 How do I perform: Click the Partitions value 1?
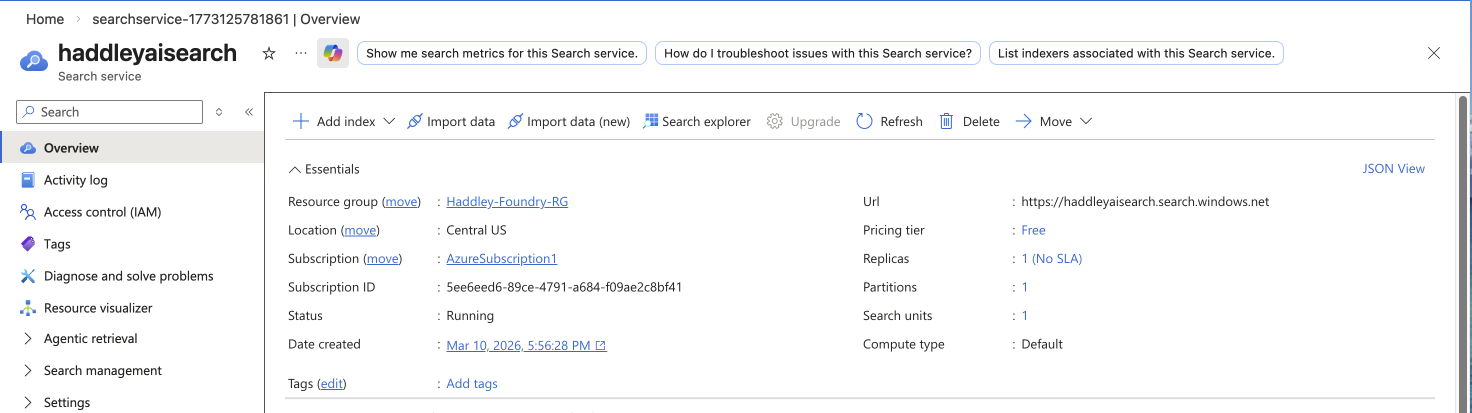(x=1024, y=287)
